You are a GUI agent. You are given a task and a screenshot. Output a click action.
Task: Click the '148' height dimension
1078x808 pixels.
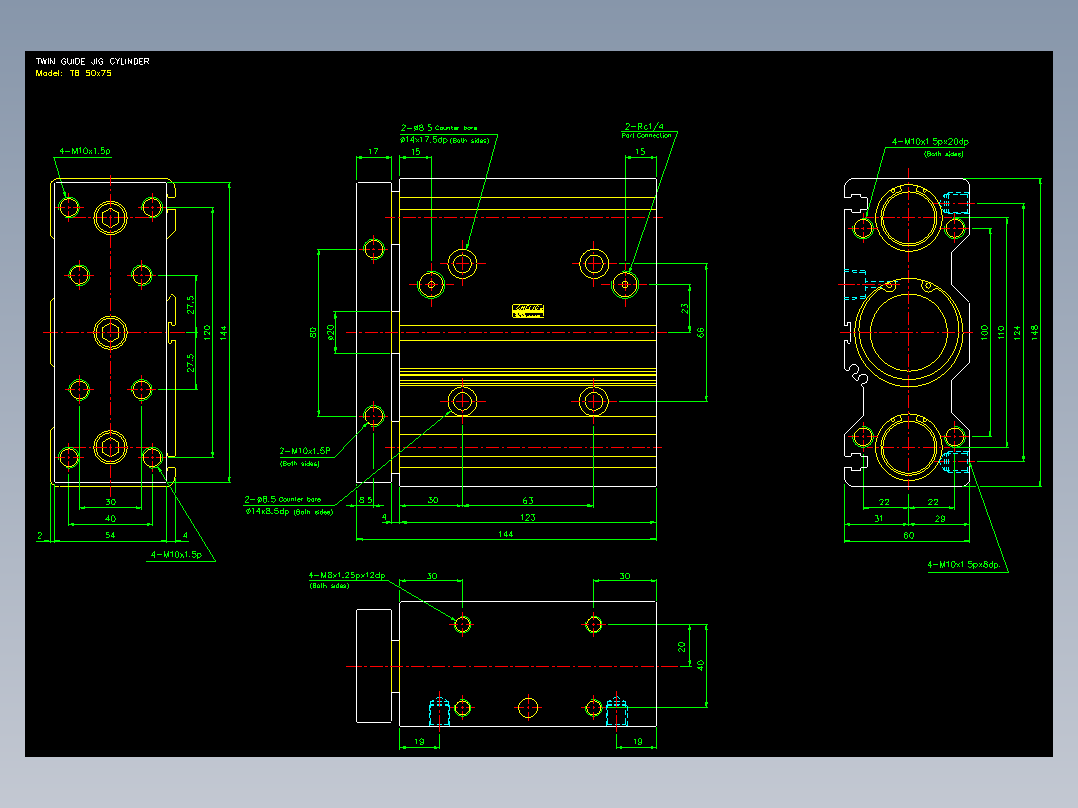(x=1035, y=332)
